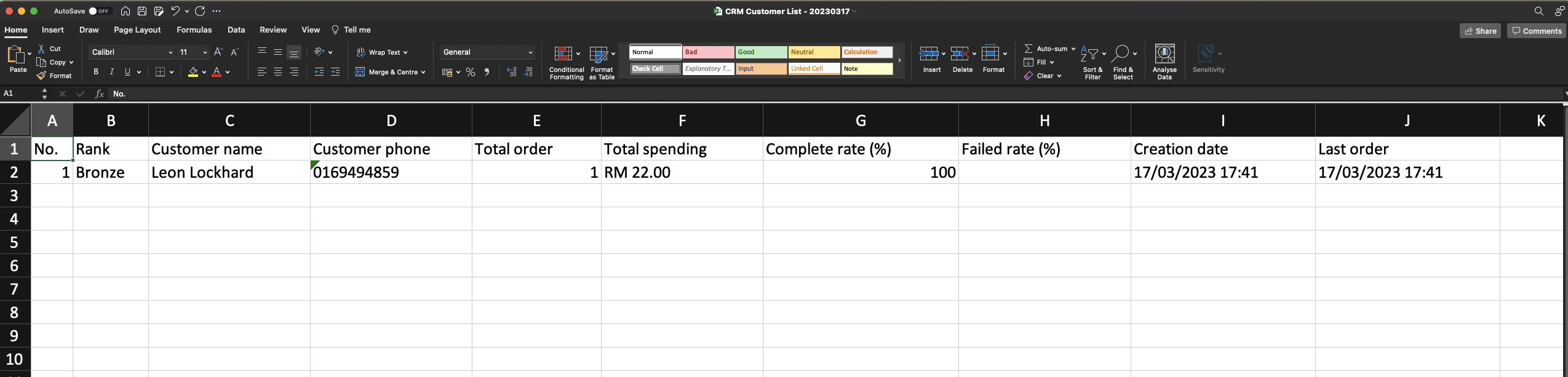Open the Merge & Centre dropdown arrow

[423, 73]
